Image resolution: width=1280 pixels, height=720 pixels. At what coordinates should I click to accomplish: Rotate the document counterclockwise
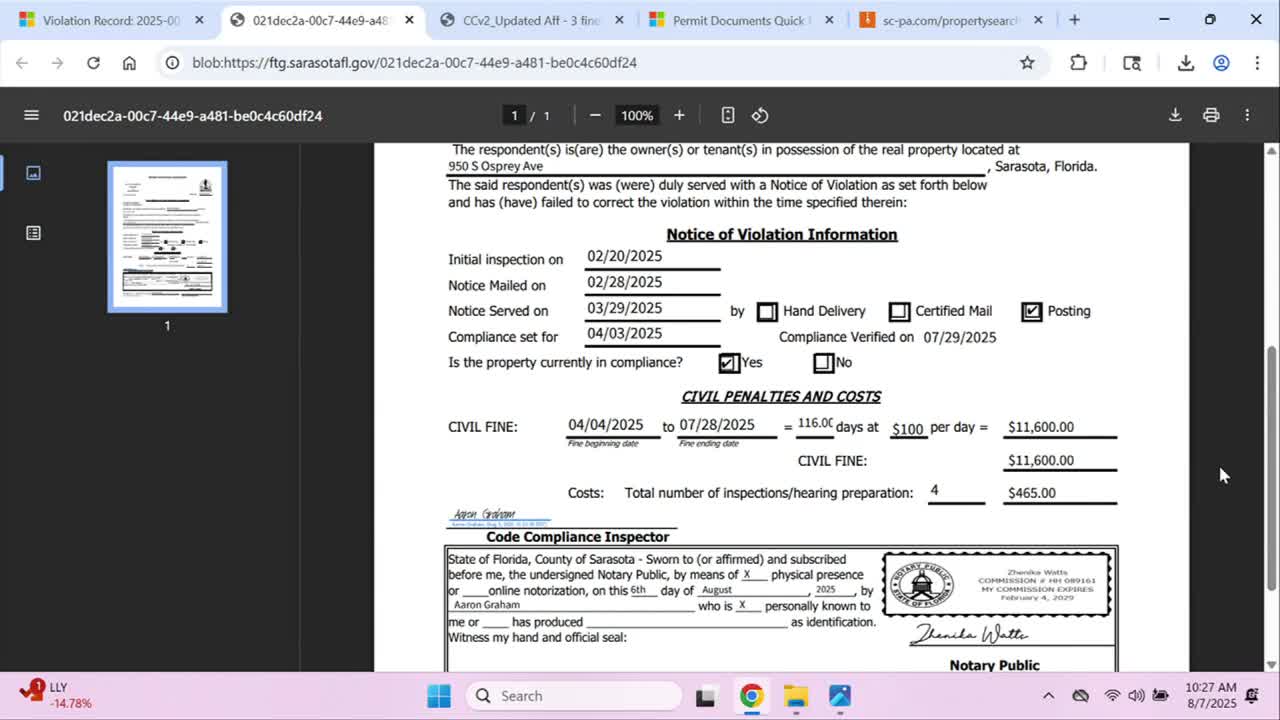coord(760,115)
